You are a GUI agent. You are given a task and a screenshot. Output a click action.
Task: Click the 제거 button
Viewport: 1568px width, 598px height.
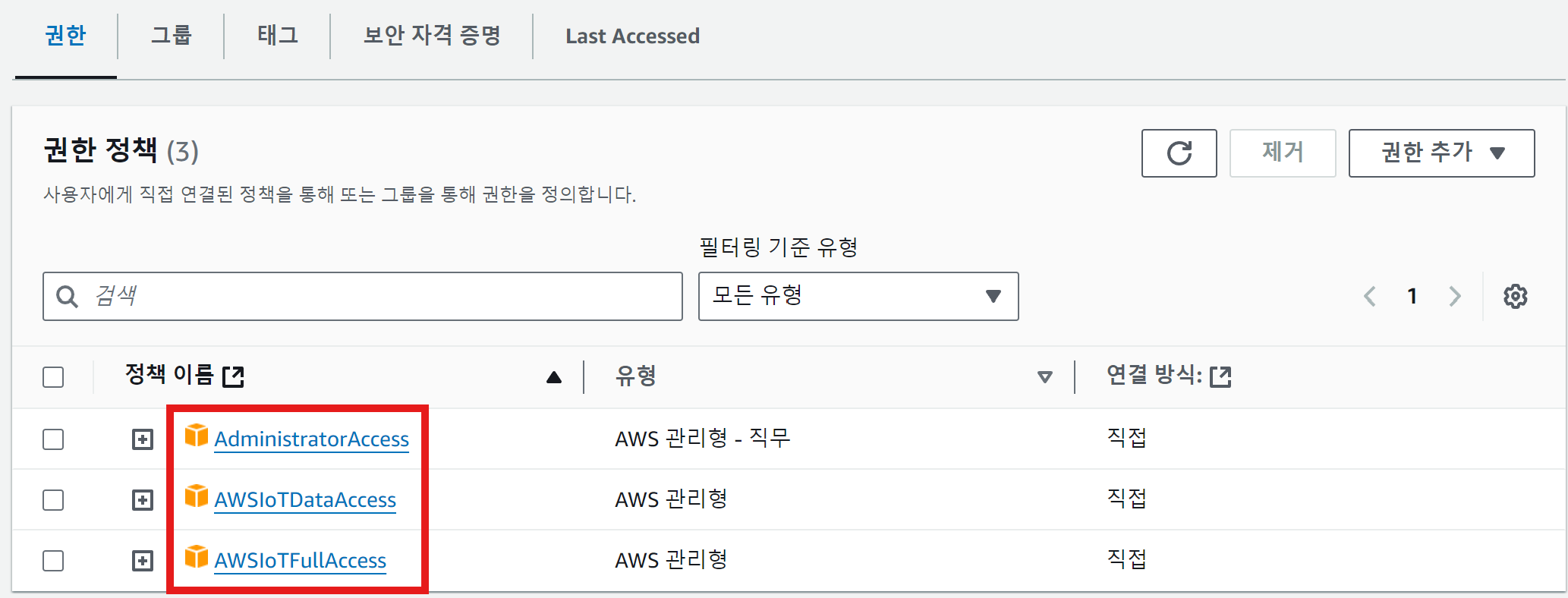1282,153
